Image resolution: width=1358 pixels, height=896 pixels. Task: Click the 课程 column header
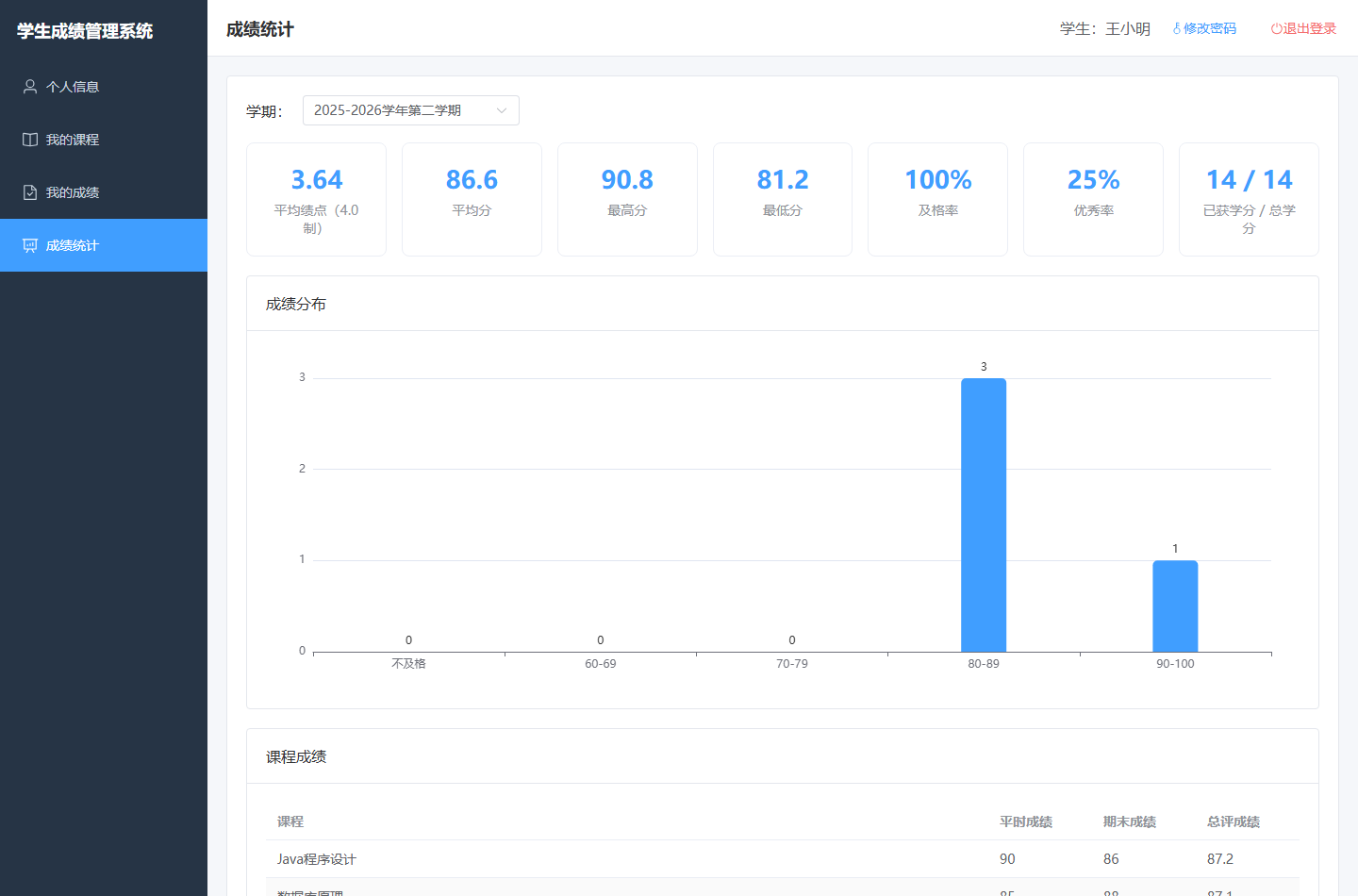[290, 821]
